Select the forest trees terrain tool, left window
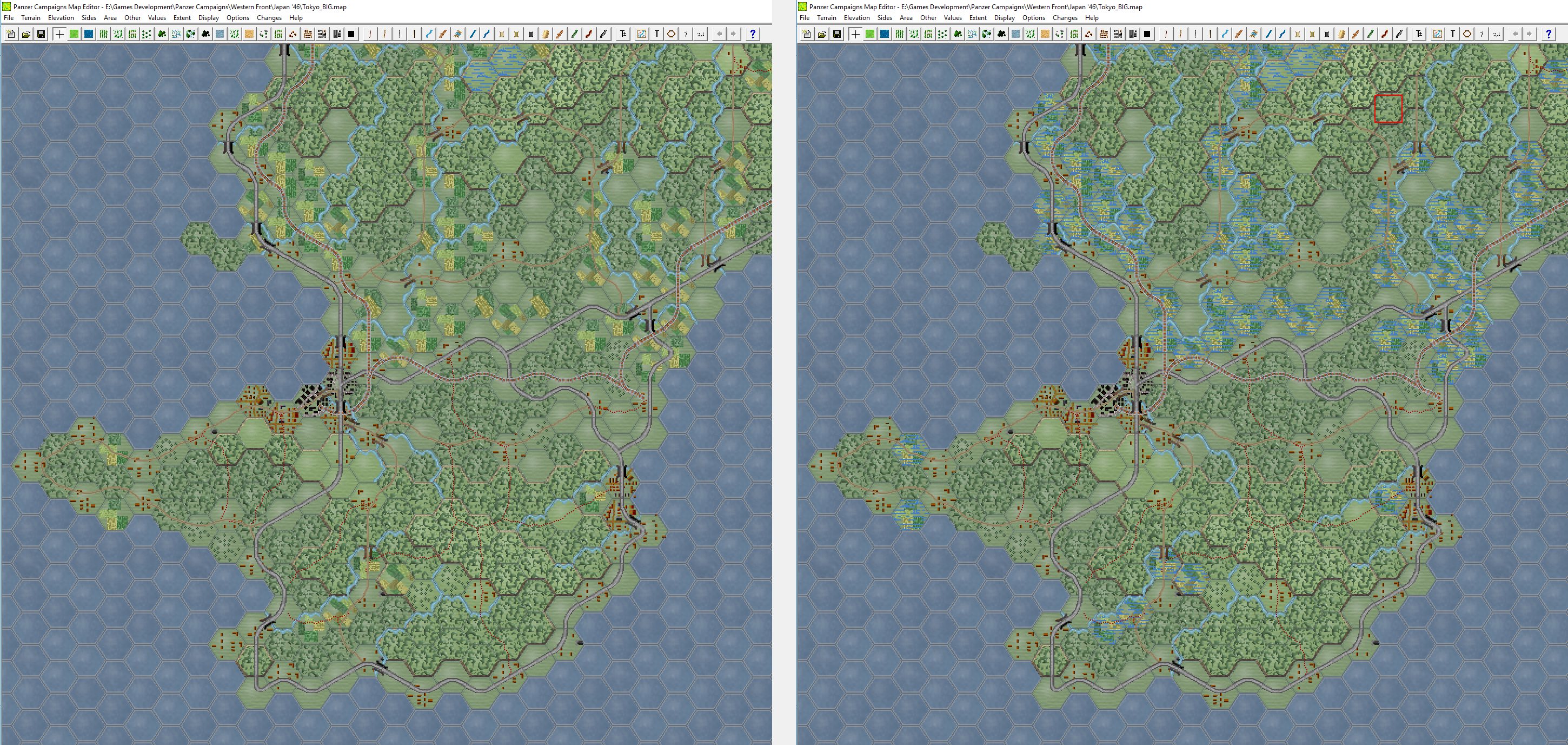The width and height of the screenshot is (1568, 745). tap(162, 34)
